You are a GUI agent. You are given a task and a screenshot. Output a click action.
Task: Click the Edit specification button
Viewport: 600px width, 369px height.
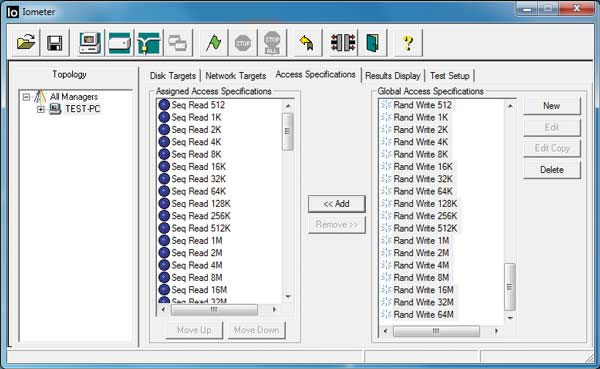551,127
